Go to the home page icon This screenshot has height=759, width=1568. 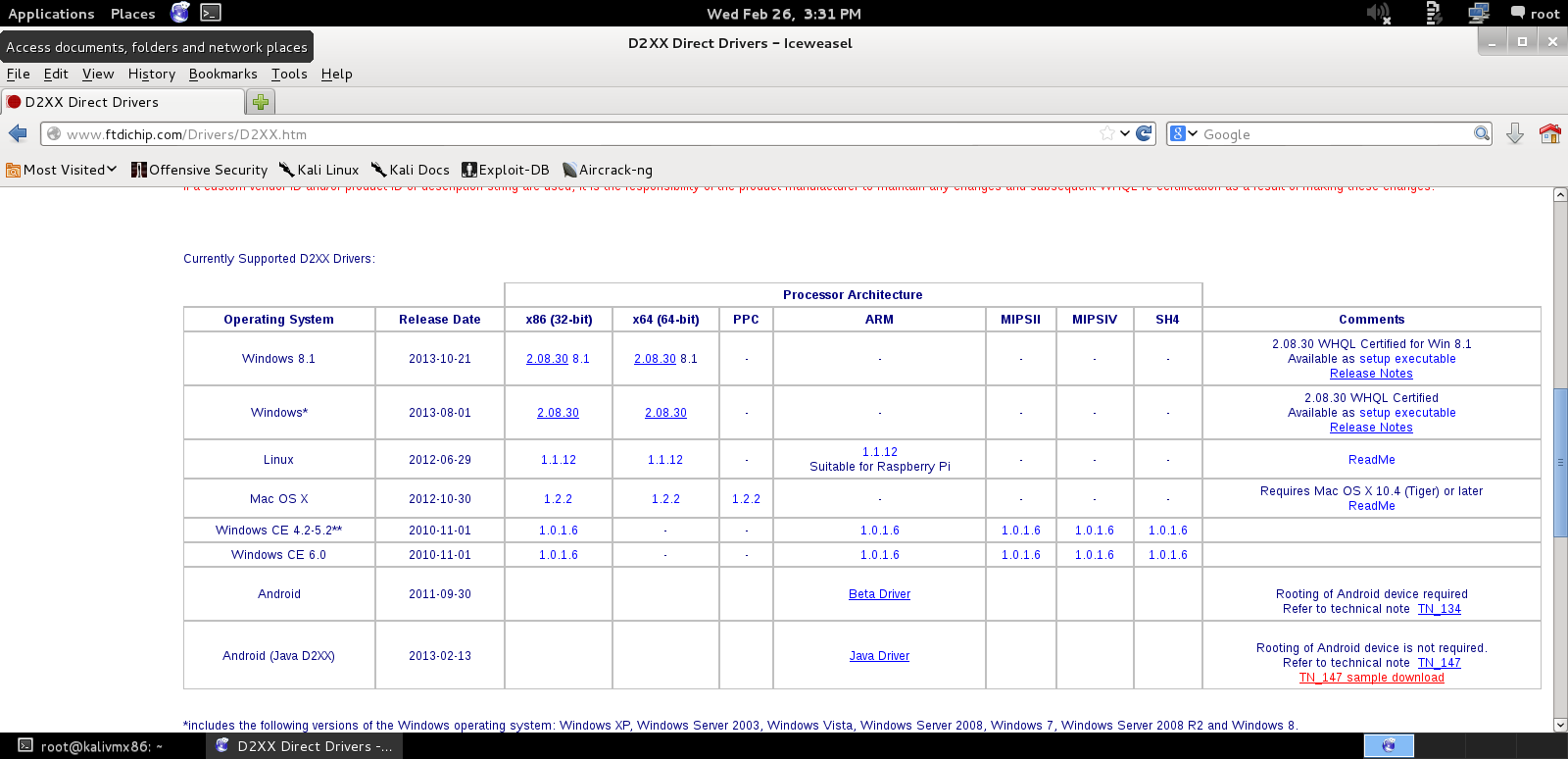[x=1549, y=133]
